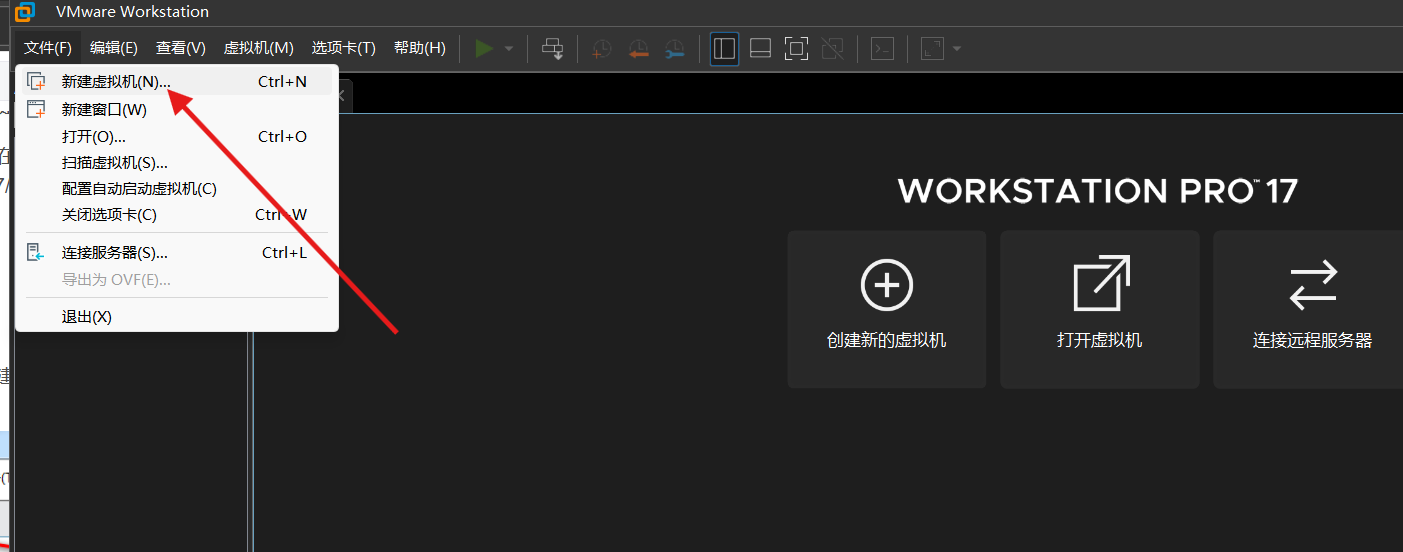Select 配置自动启动虚拟机(C) entry
The height and width of the screenshot is (552, 1403).
[x=177, y=189]
